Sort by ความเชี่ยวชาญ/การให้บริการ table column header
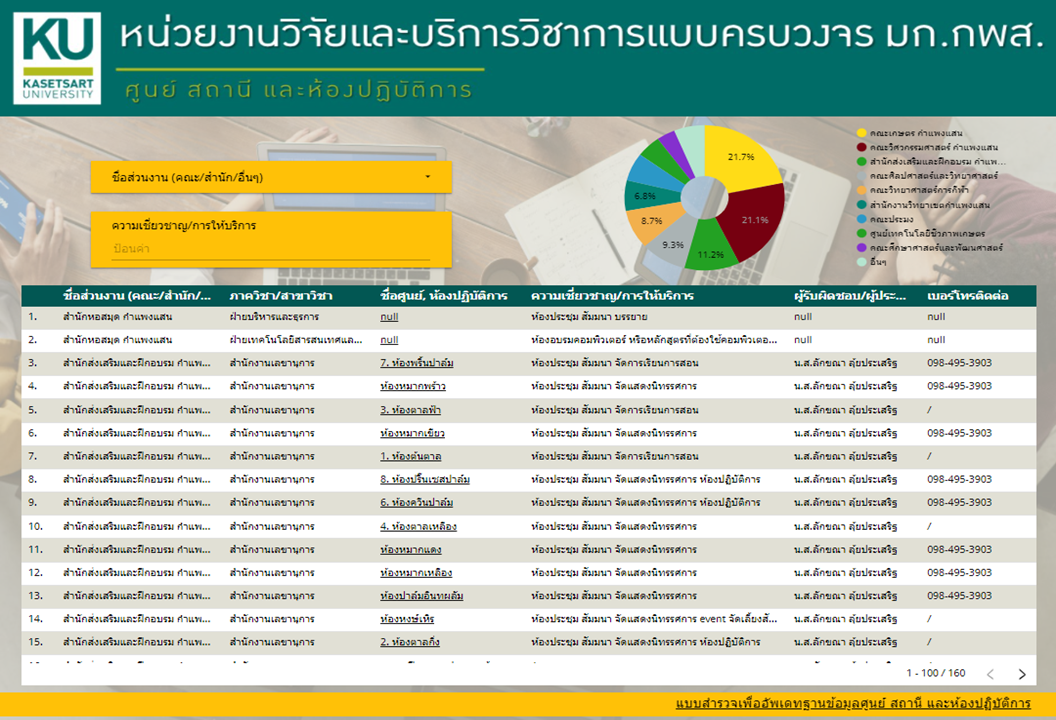Viewport: 1056px width, 720px height. pyautogui.click(x=612, y=296)
